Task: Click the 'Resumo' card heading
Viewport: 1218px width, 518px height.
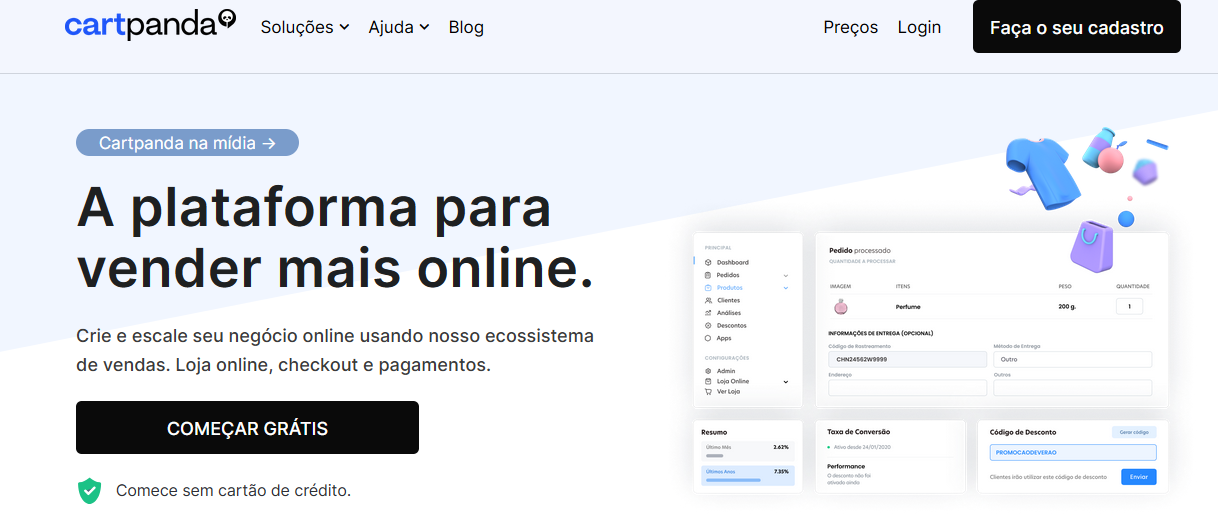Action: [x=714, y=432]
